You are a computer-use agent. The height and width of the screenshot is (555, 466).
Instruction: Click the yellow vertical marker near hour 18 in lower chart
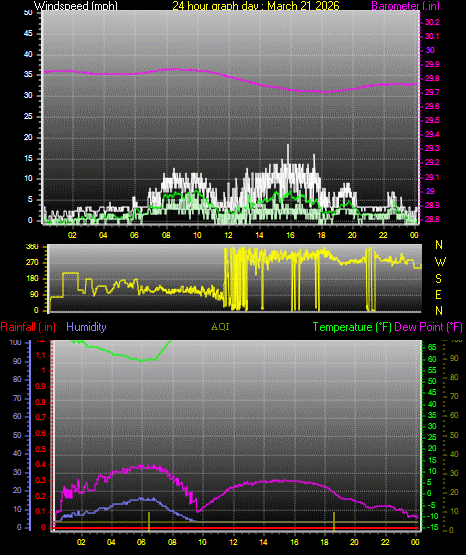coord(334,521)
